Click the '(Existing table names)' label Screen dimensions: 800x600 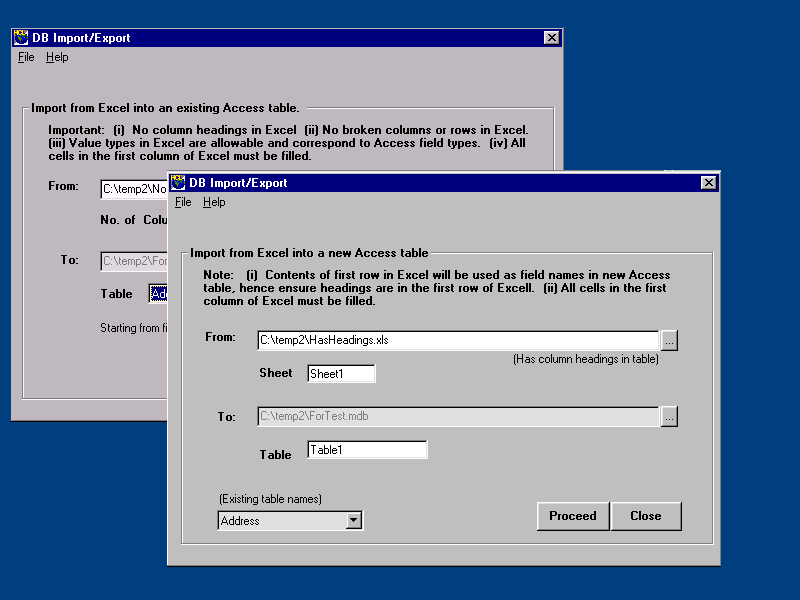[x=270, y=499]
